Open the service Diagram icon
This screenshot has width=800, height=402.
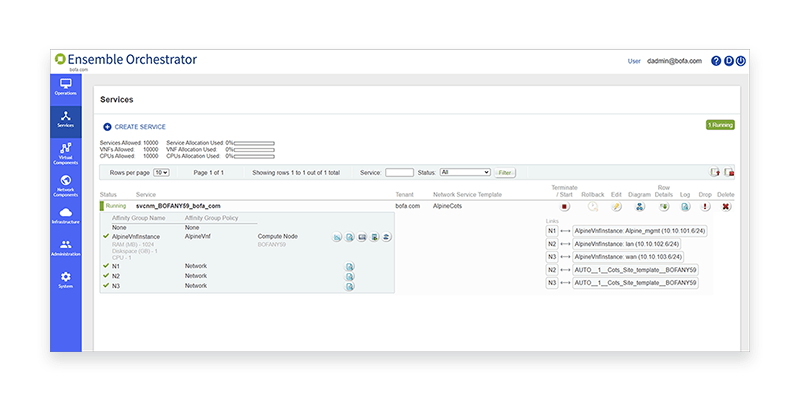(x=639, y=207)
